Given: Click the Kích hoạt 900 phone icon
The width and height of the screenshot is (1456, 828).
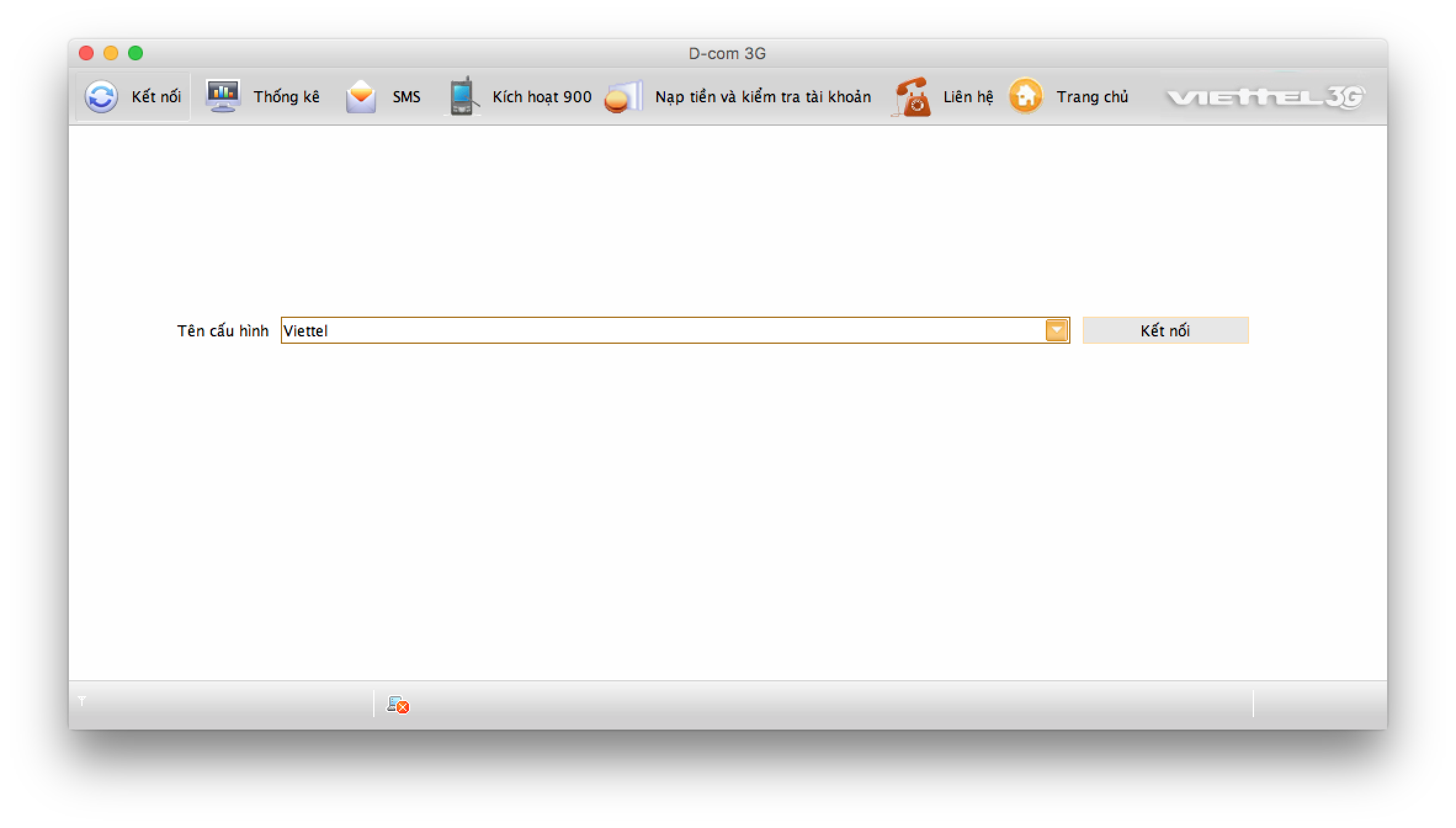Looking at the screenshot, I should click(461, 97).
